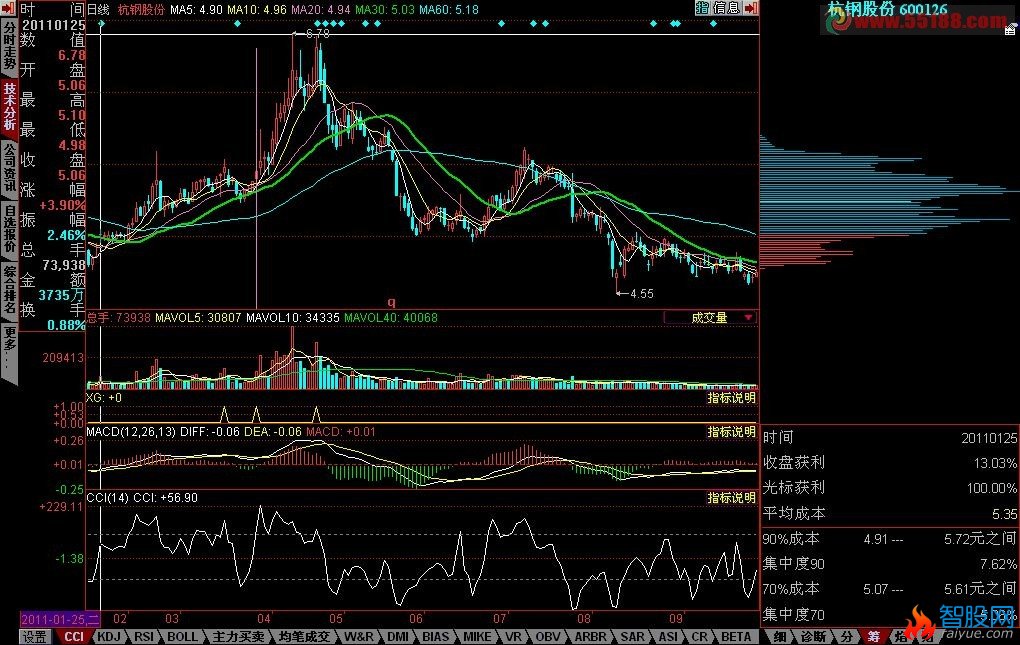Click the MAVOL40: 40068 label
Image resolution: width=1020 pixels, height=645 pixels.
click(x=391, y=317)
